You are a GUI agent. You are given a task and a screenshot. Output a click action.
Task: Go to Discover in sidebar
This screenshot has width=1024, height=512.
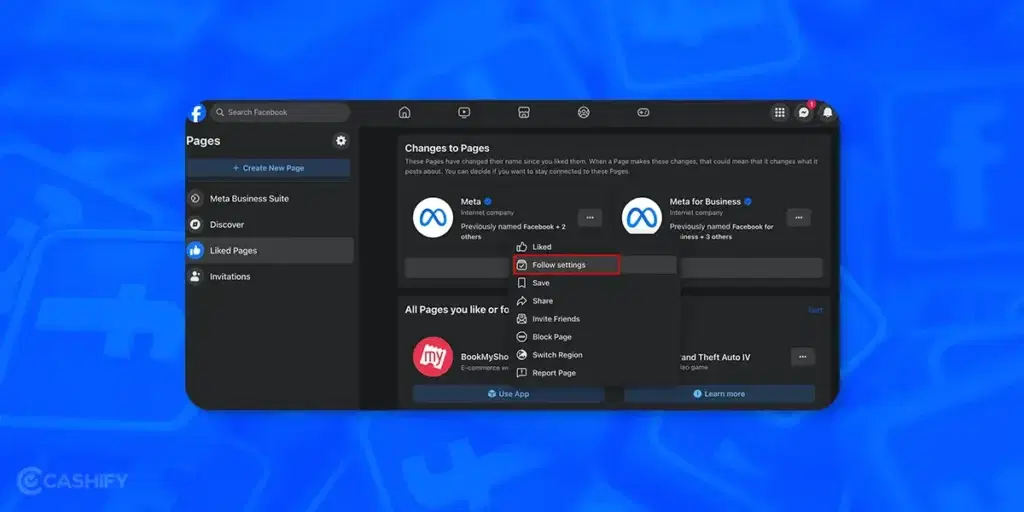coord(270,225)
